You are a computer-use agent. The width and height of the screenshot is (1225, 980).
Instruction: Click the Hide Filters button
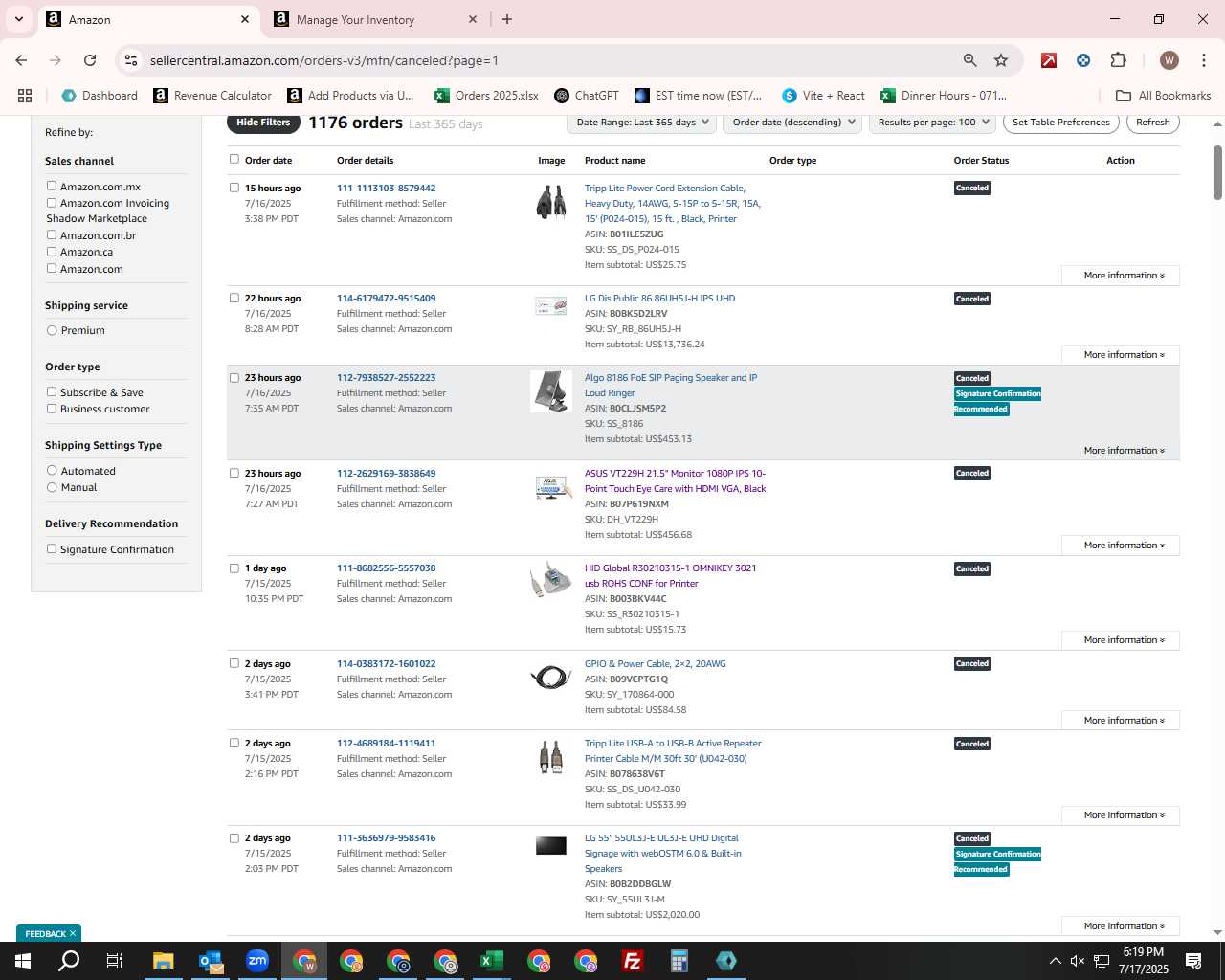(x=263, y=122)
